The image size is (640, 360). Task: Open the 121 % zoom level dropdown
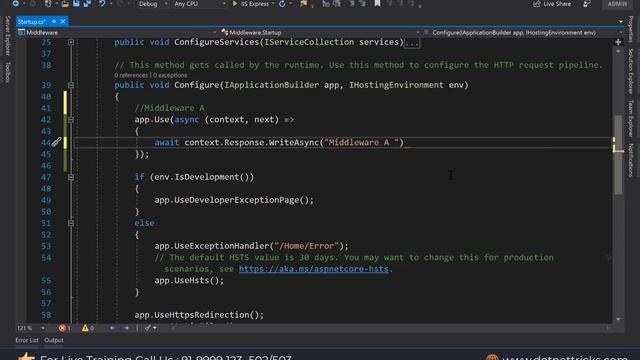pos(42,328)
